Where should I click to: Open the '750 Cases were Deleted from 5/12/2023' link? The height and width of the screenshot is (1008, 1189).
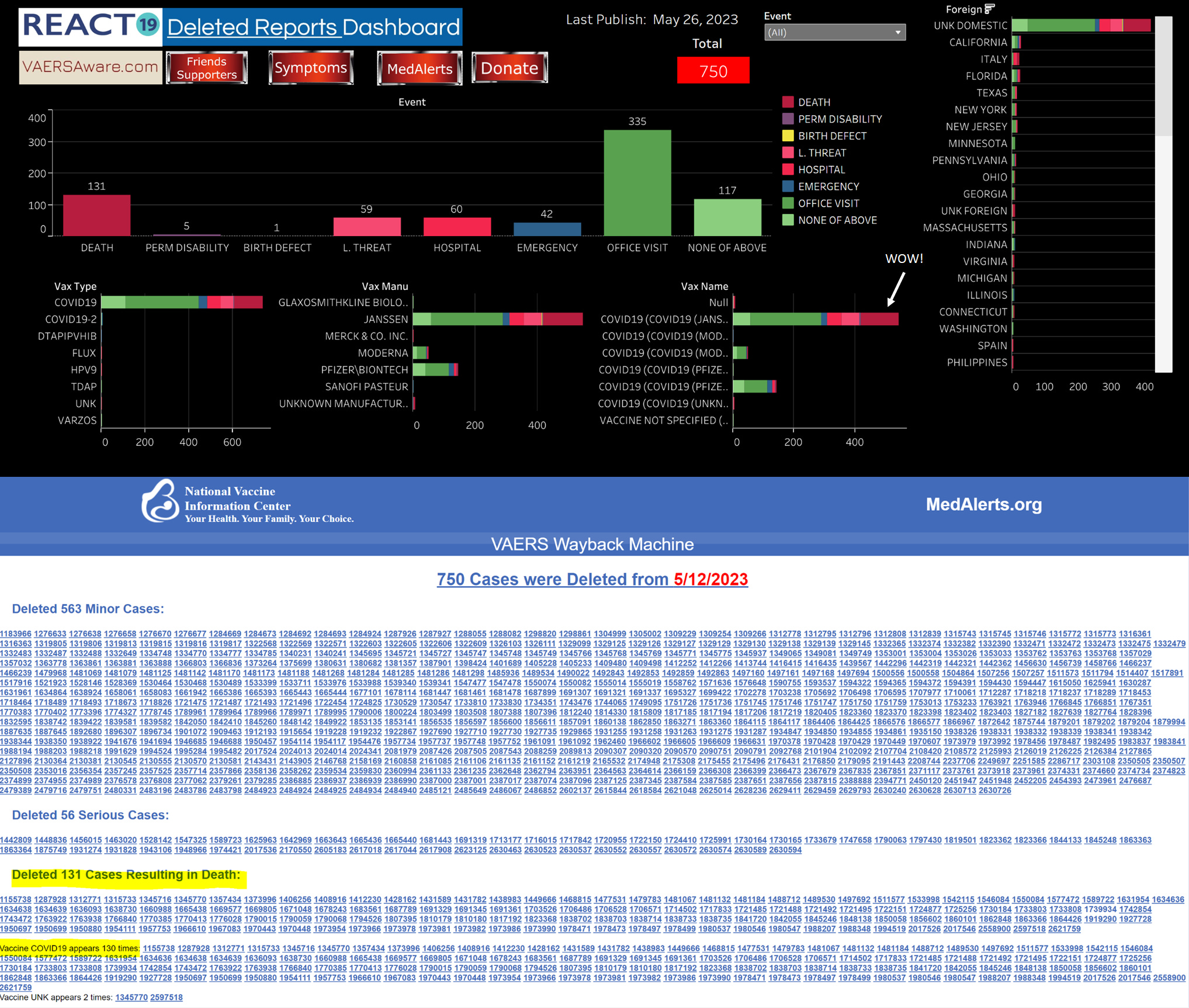(x=592, y=579)
